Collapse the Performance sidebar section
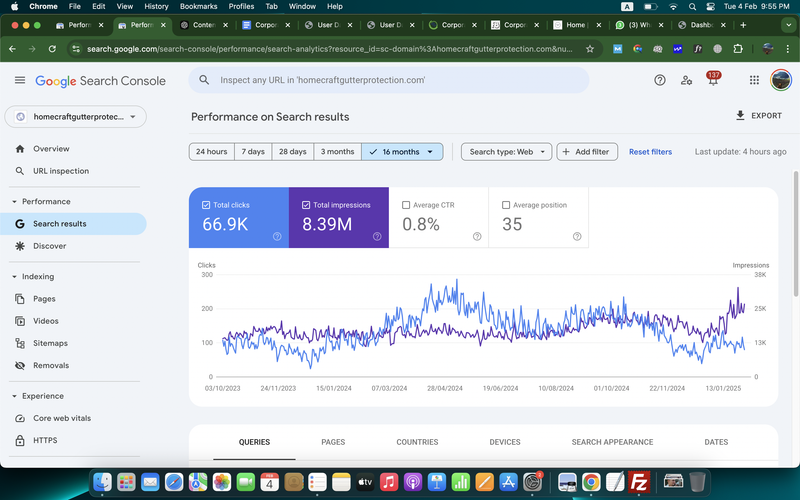 point(14,202)
